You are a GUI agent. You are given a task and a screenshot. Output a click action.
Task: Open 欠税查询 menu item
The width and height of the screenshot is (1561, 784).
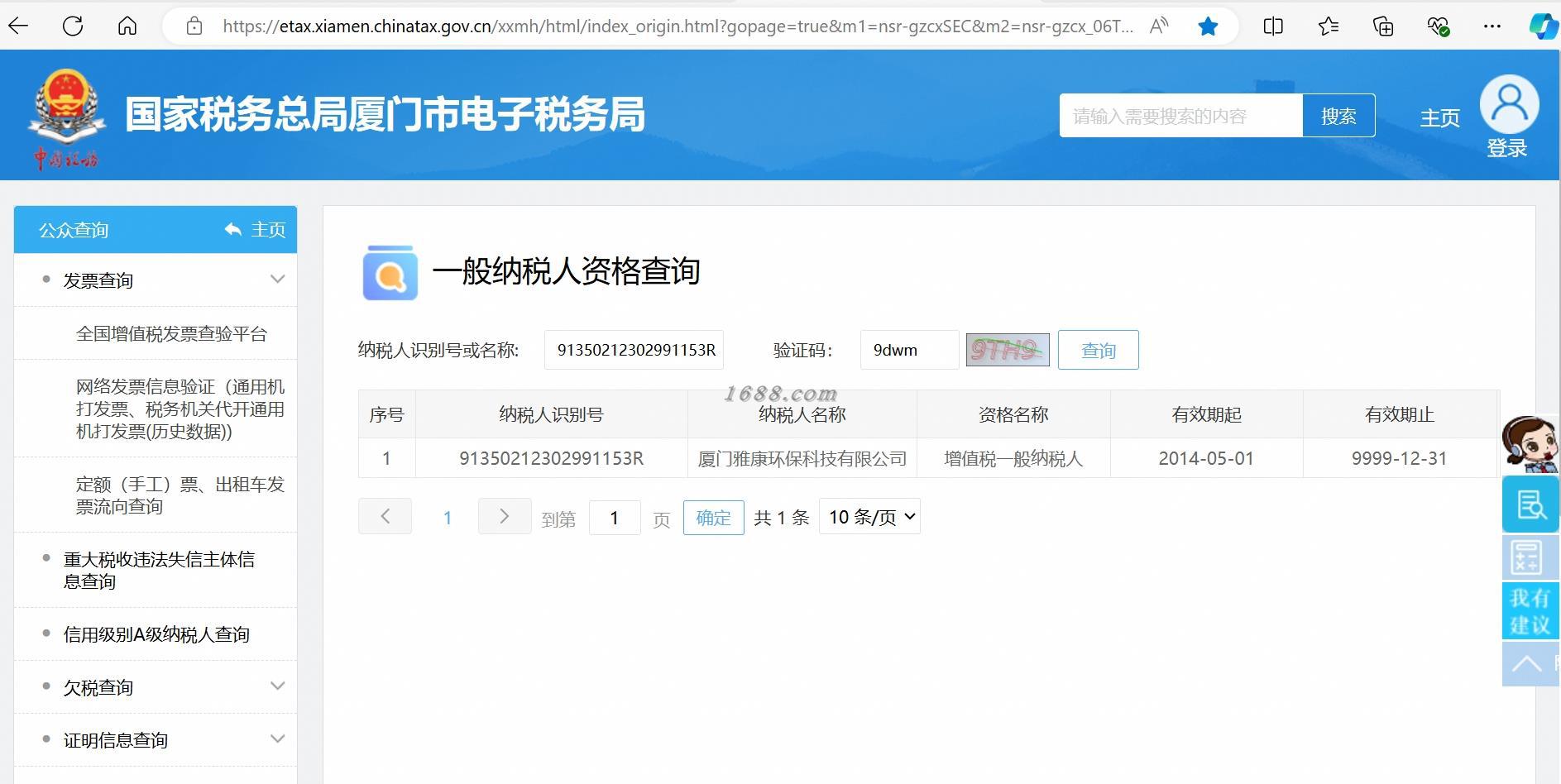98,687
